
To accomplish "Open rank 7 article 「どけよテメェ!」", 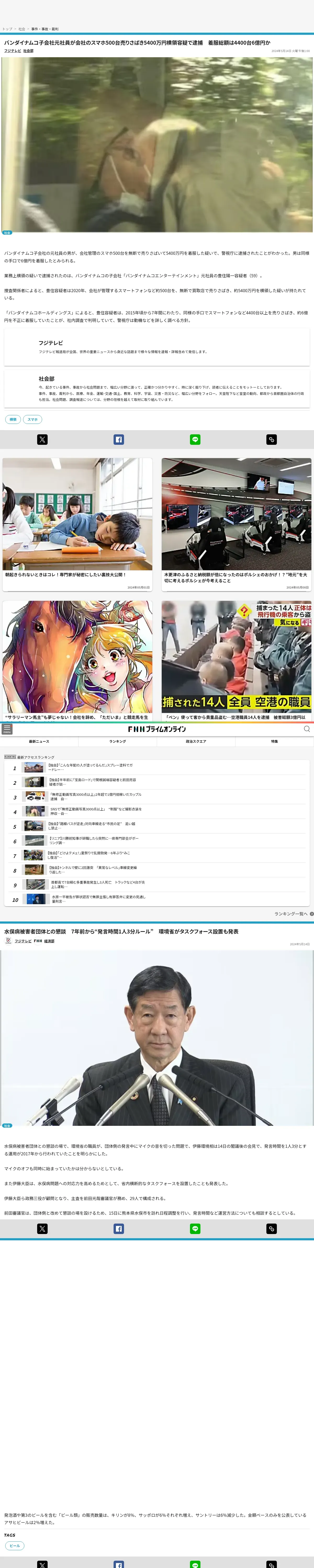I will [x=89, y=856].
